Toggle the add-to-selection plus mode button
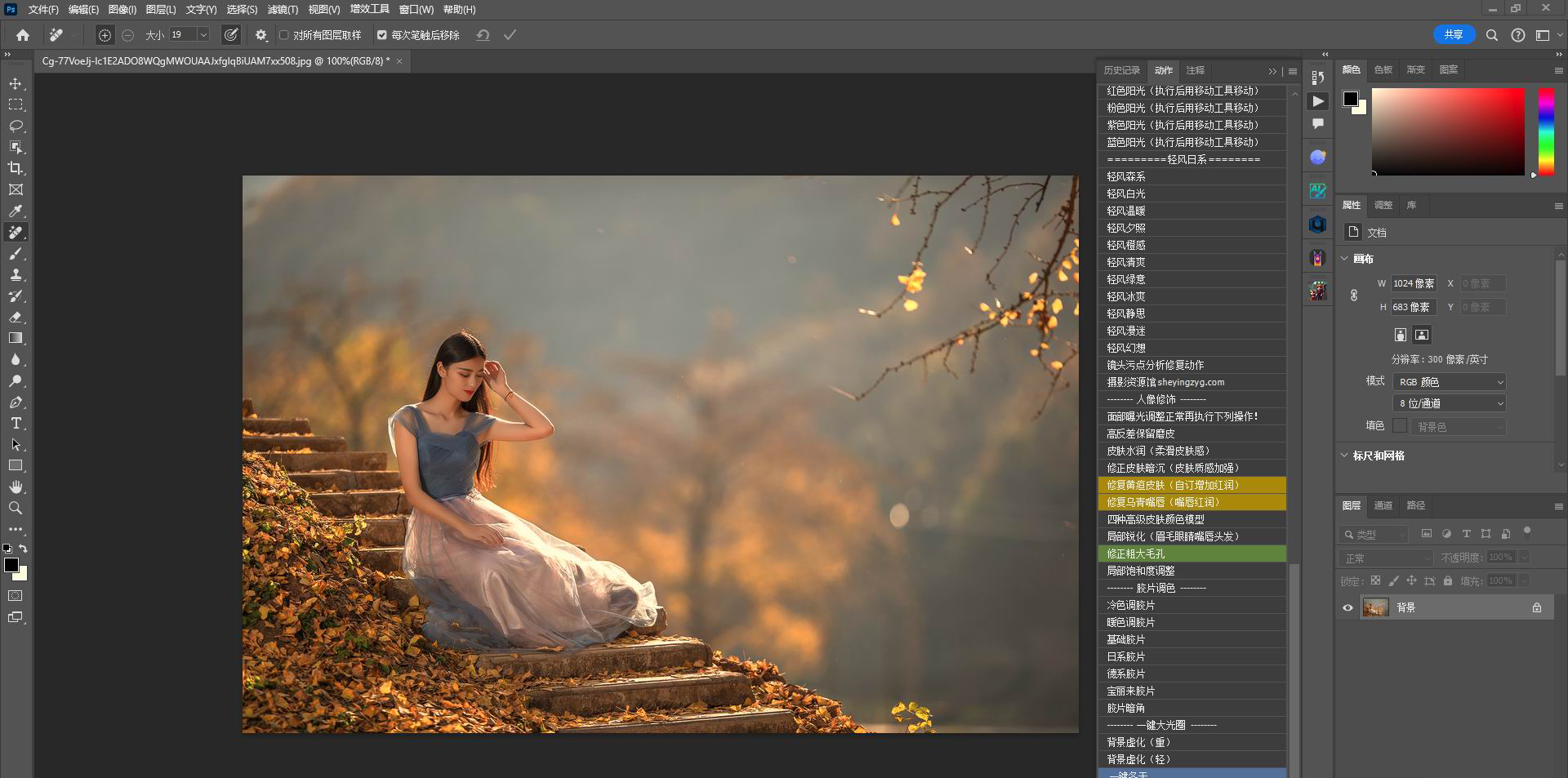 click(x=105, y=35)
